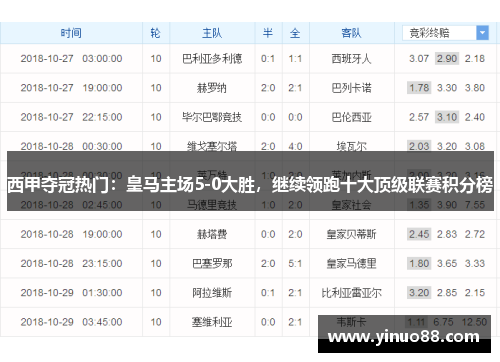Screen dimensions: 500x362
Task: Click draw odds 2.85
Action: [447, 293]
